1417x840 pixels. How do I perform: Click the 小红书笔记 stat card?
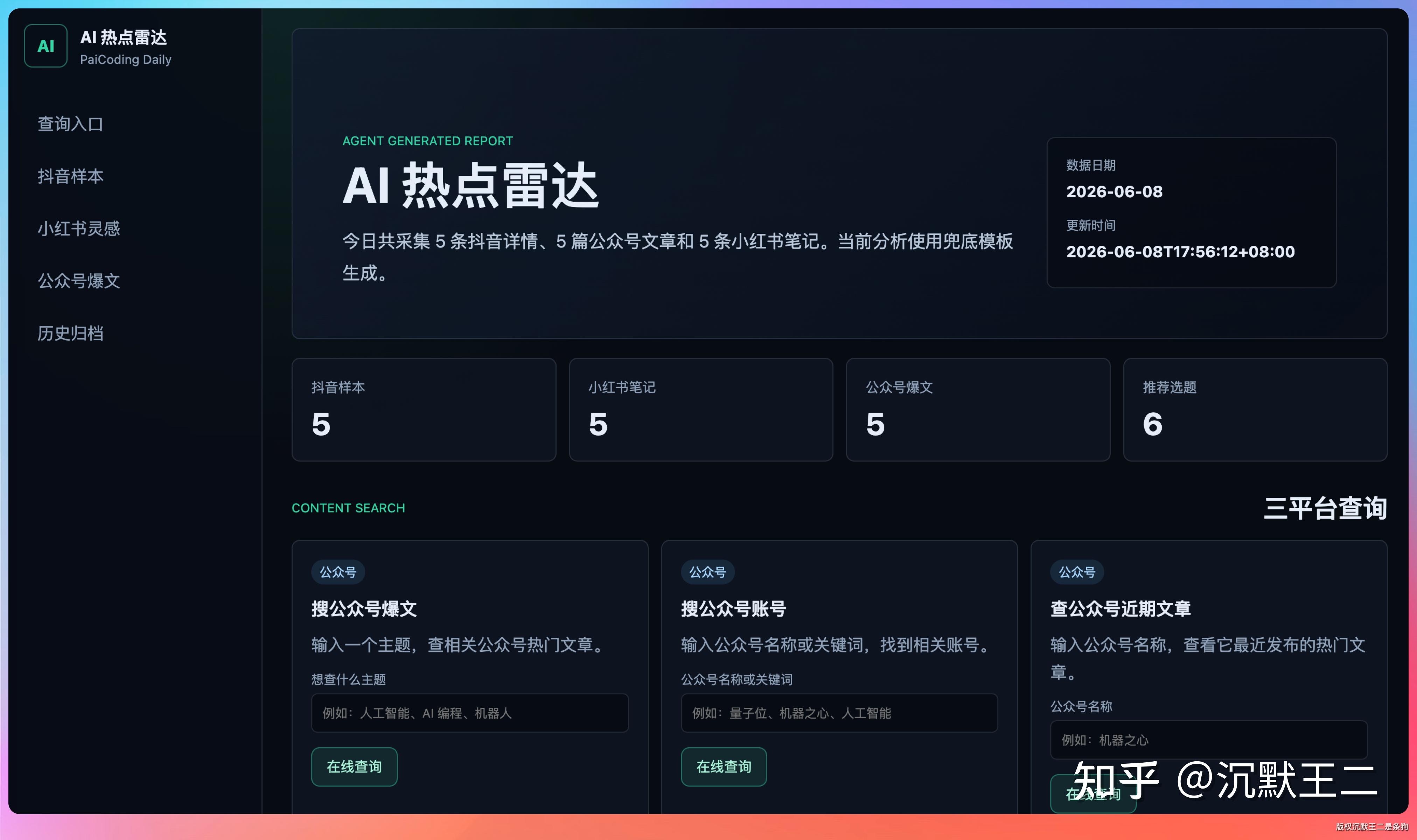[701, 410]
